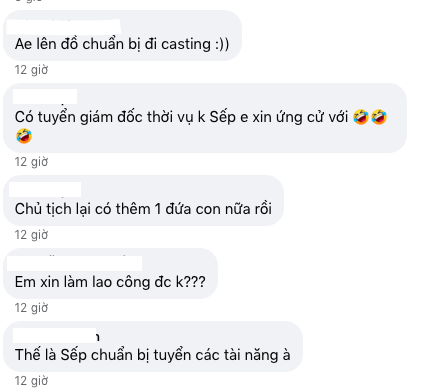The width and height of the screenshot is (446, 392).
Task: Click the laughing emoji on the second line
Action: [x=24, y=136]
